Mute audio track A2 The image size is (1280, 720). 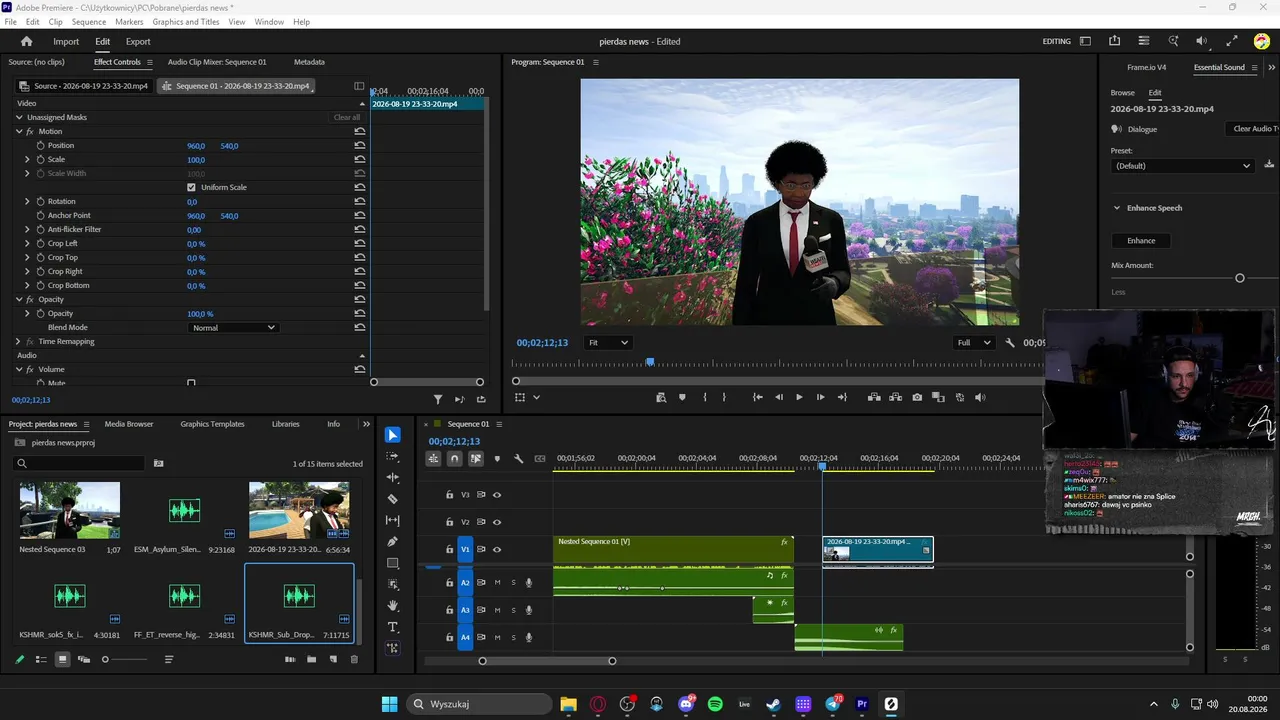497,582
